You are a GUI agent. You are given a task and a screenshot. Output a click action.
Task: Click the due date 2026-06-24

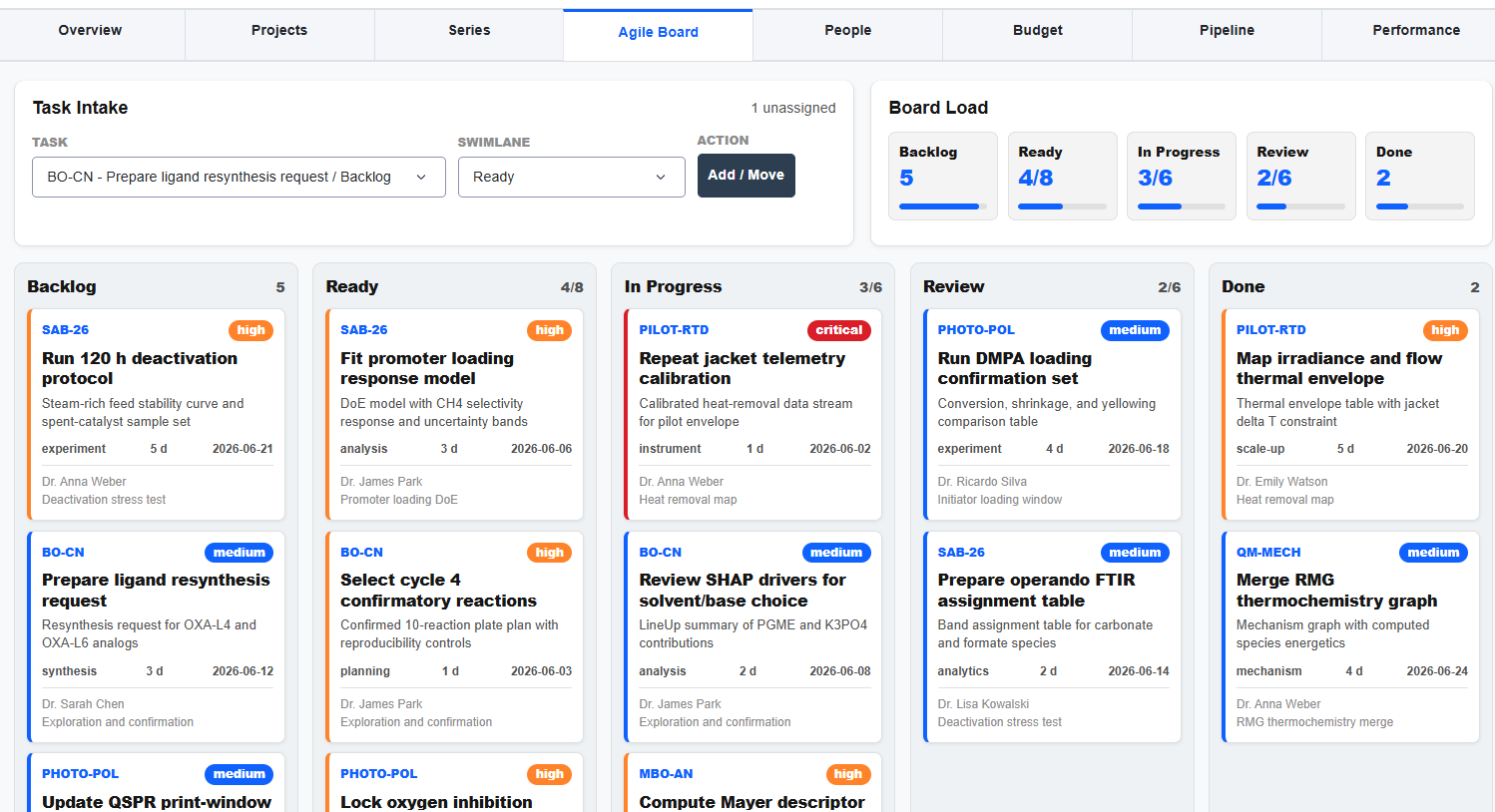1437,671
